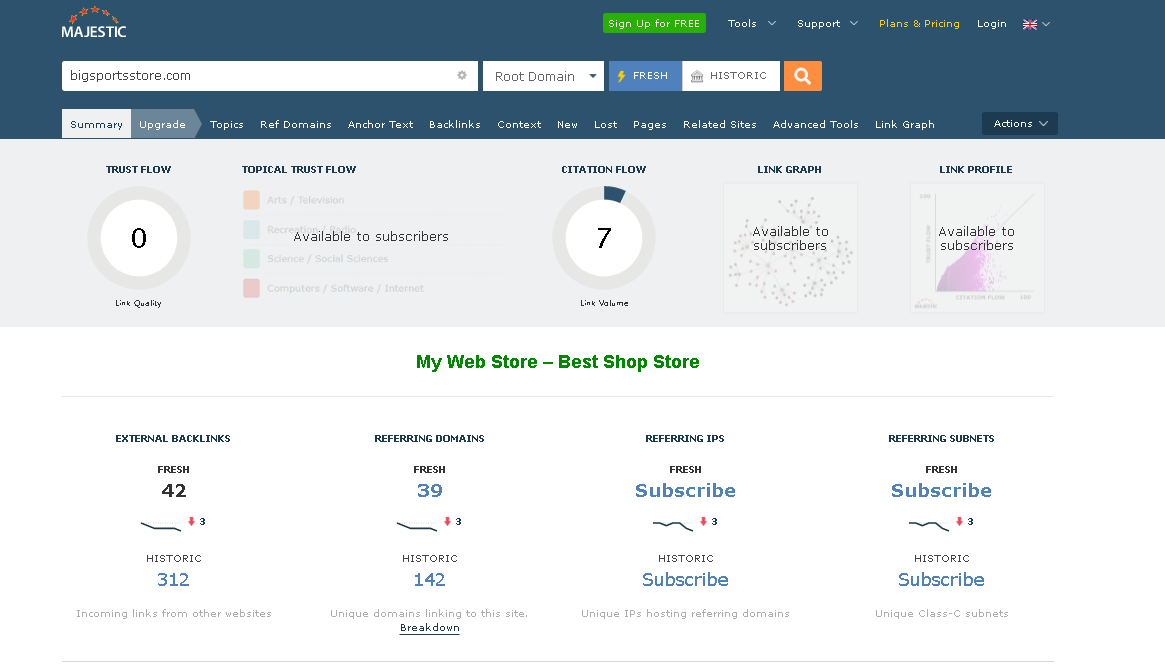Open the Topics tab
This screenshot has width=1165, height=667.
click(x=227, y=124)
